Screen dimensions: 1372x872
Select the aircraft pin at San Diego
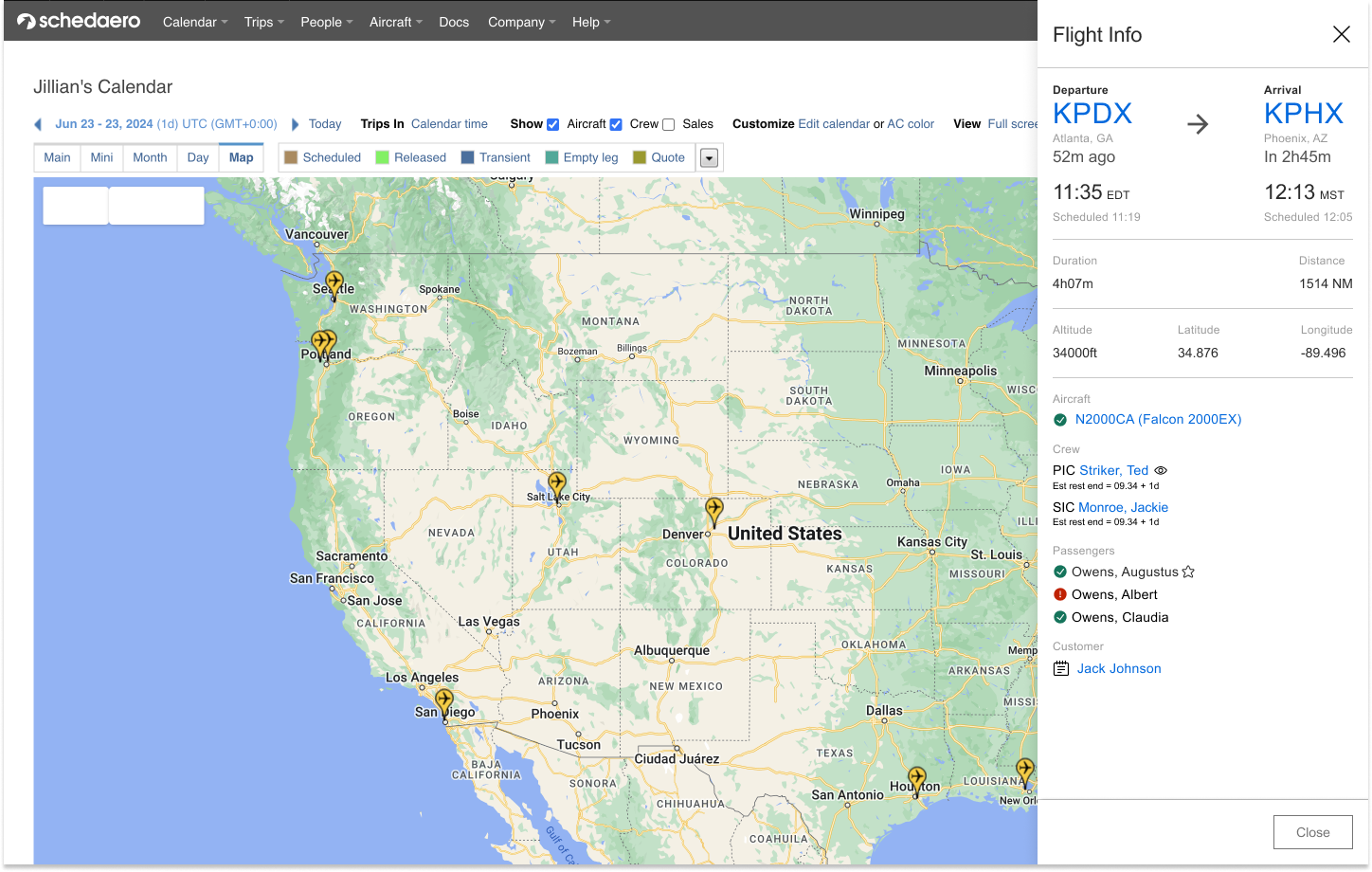443,702
